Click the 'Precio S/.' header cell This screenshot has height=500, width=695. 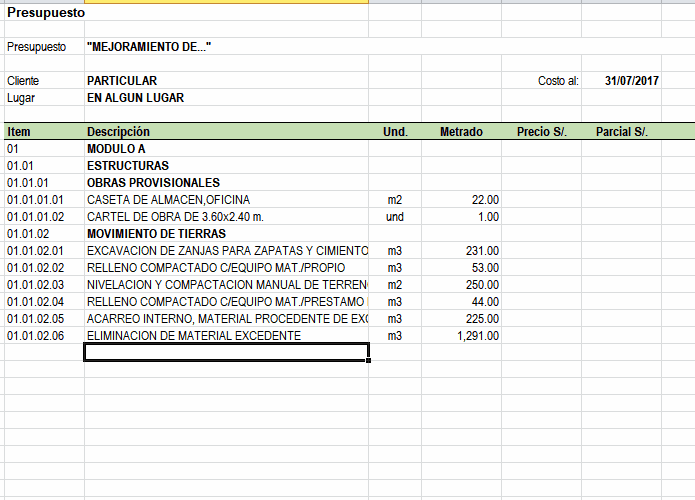click(541, 132)
